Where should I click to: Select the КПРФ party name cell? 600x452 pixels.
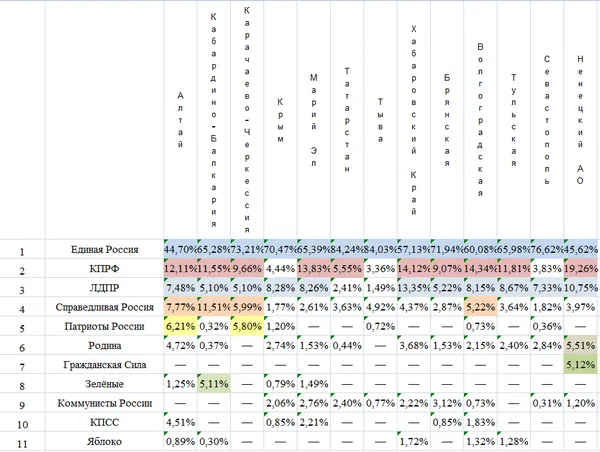(104, 269)
